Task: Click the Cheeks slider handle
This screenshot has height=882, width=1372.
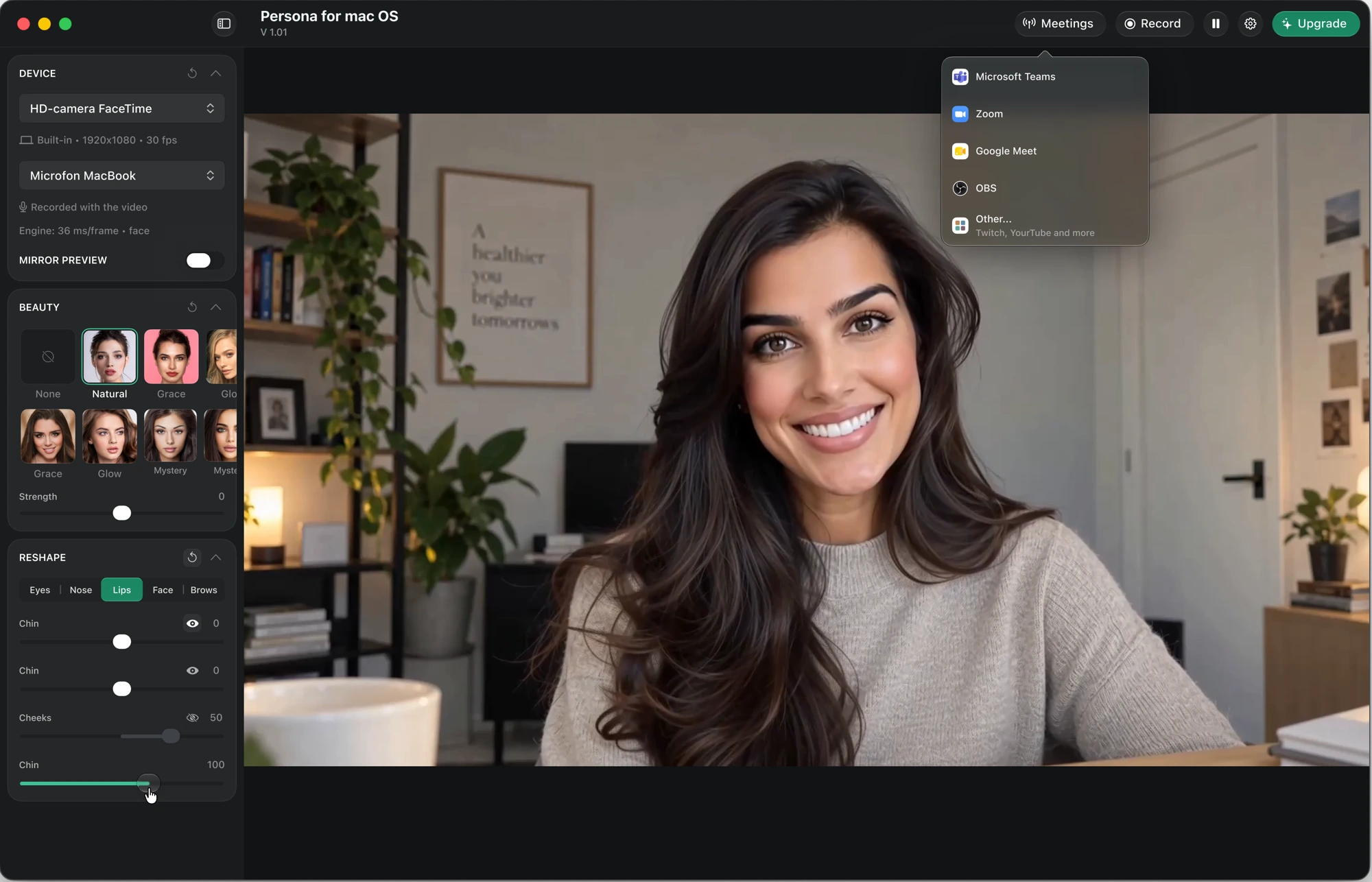Action: pyautogui.click(x=171, y=737)
